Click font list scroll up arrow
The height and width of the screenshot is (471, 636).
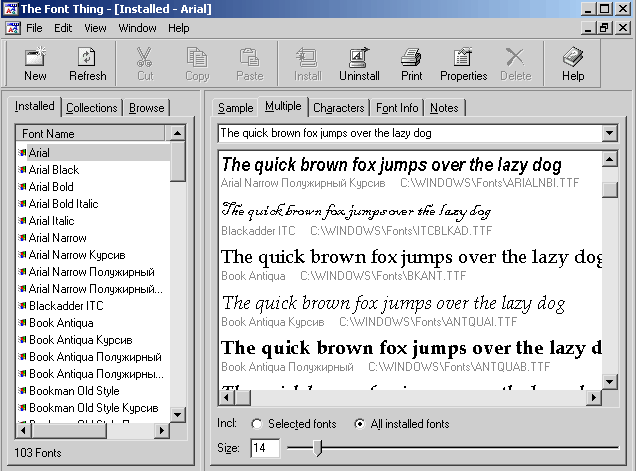click(x=177, y=133)
